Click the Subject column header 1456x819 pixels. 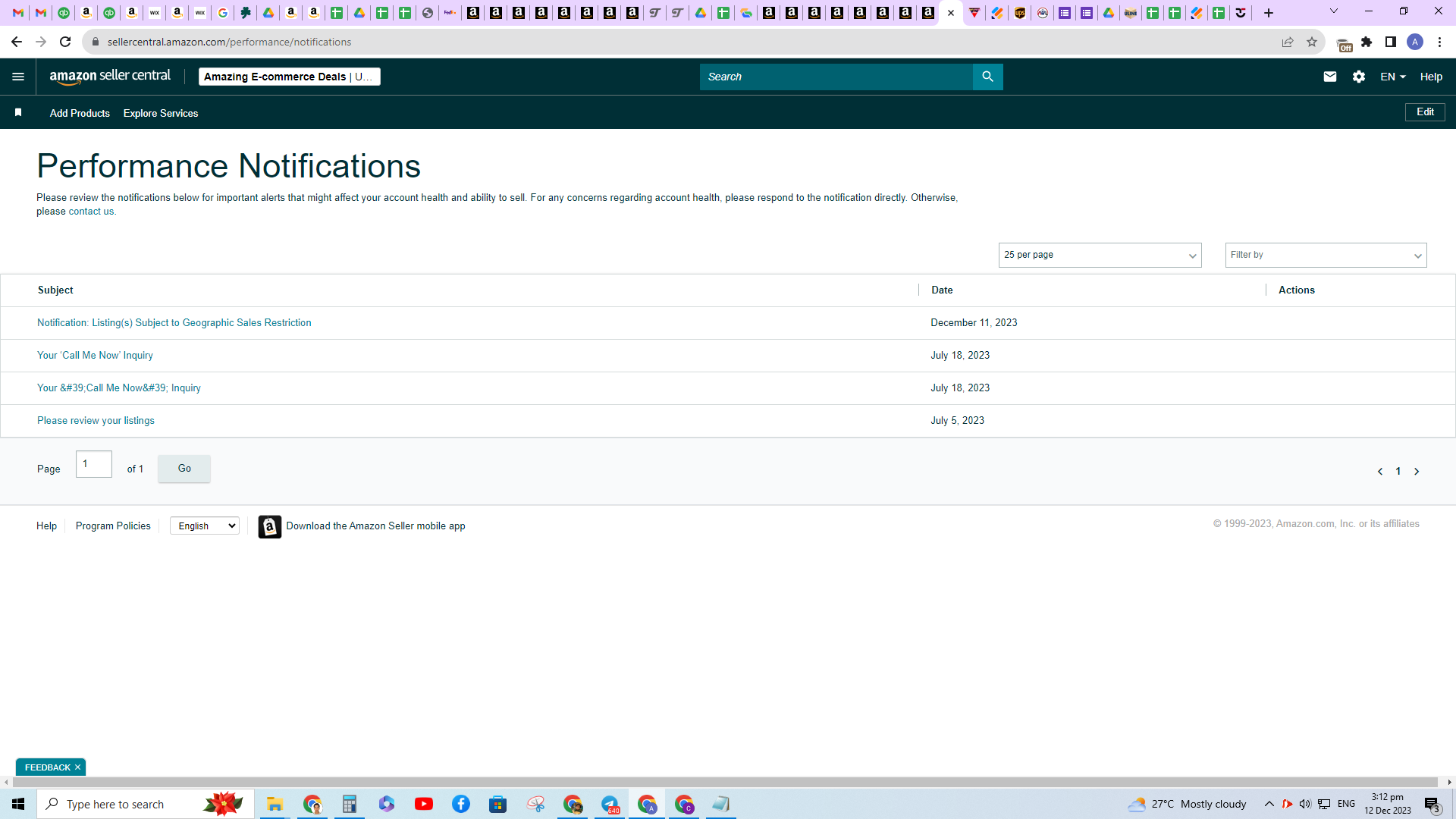pos(55,290)
